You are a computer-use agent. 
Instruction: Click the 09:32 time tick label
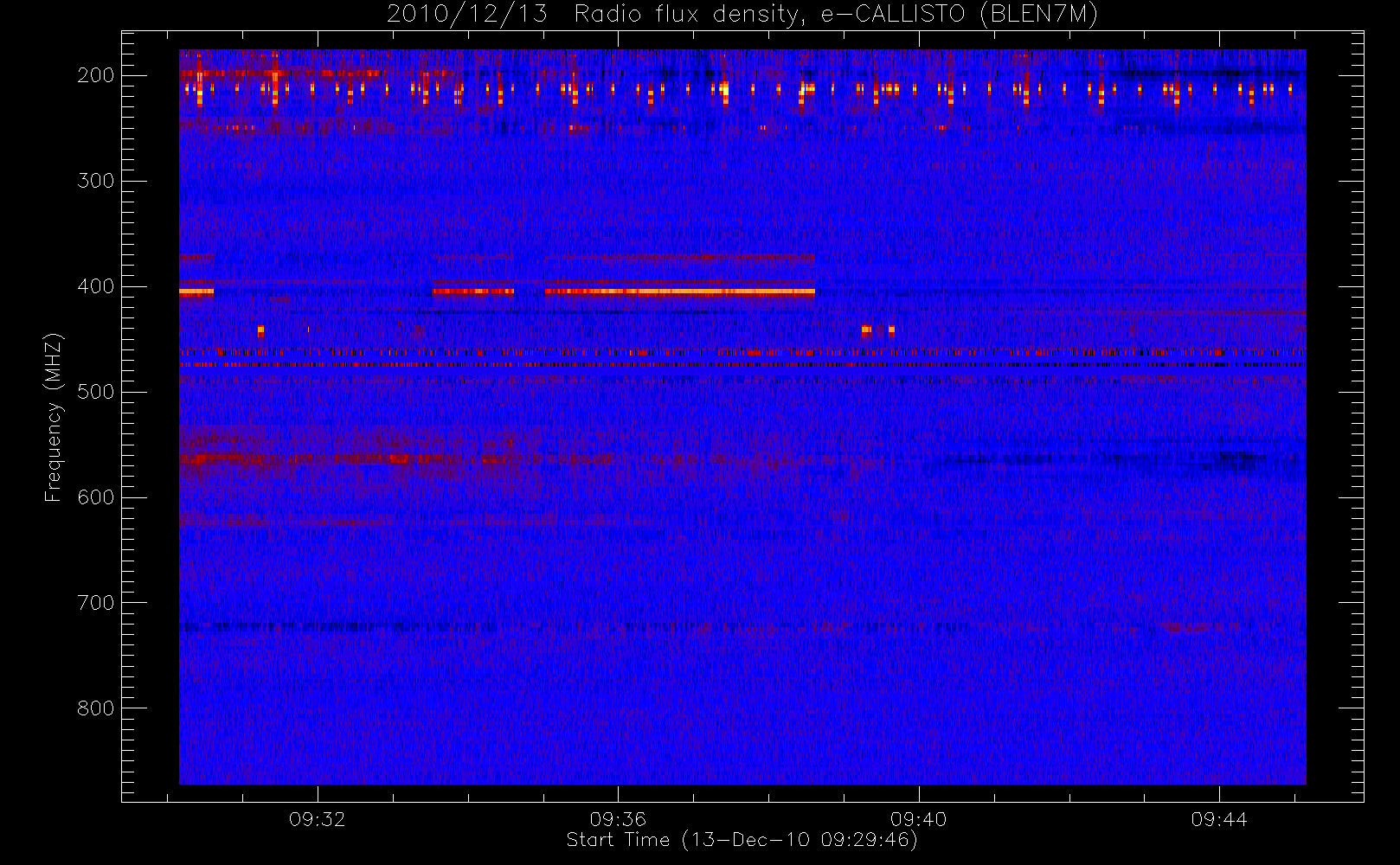[x=318, y=819]
